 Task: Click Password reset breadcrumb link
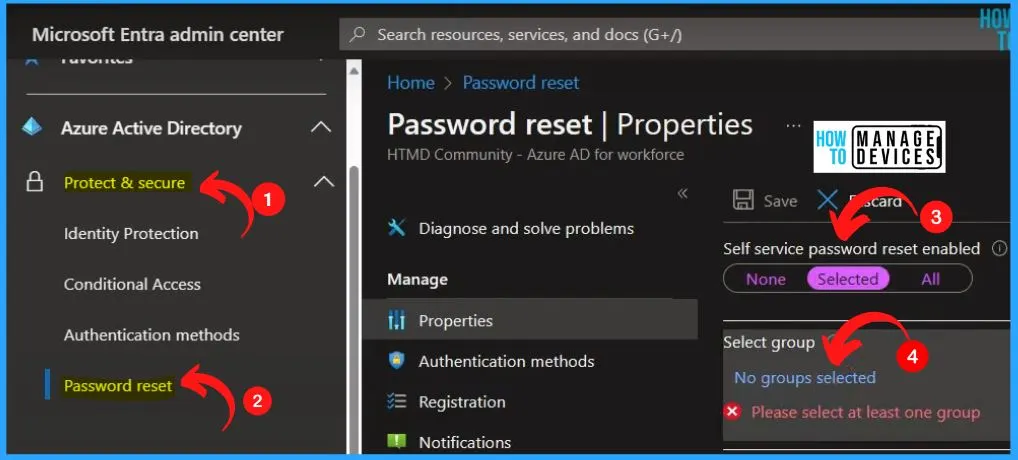521,82
